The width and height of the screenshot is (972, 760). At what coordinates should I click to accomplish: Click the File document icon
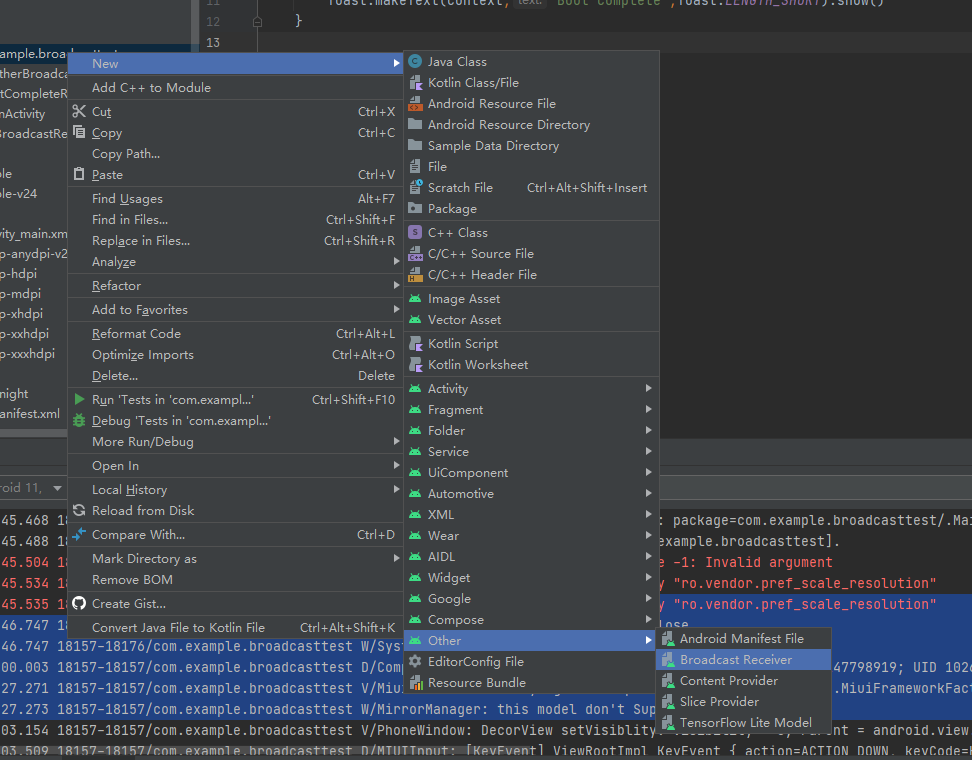[x=415, y=167]
